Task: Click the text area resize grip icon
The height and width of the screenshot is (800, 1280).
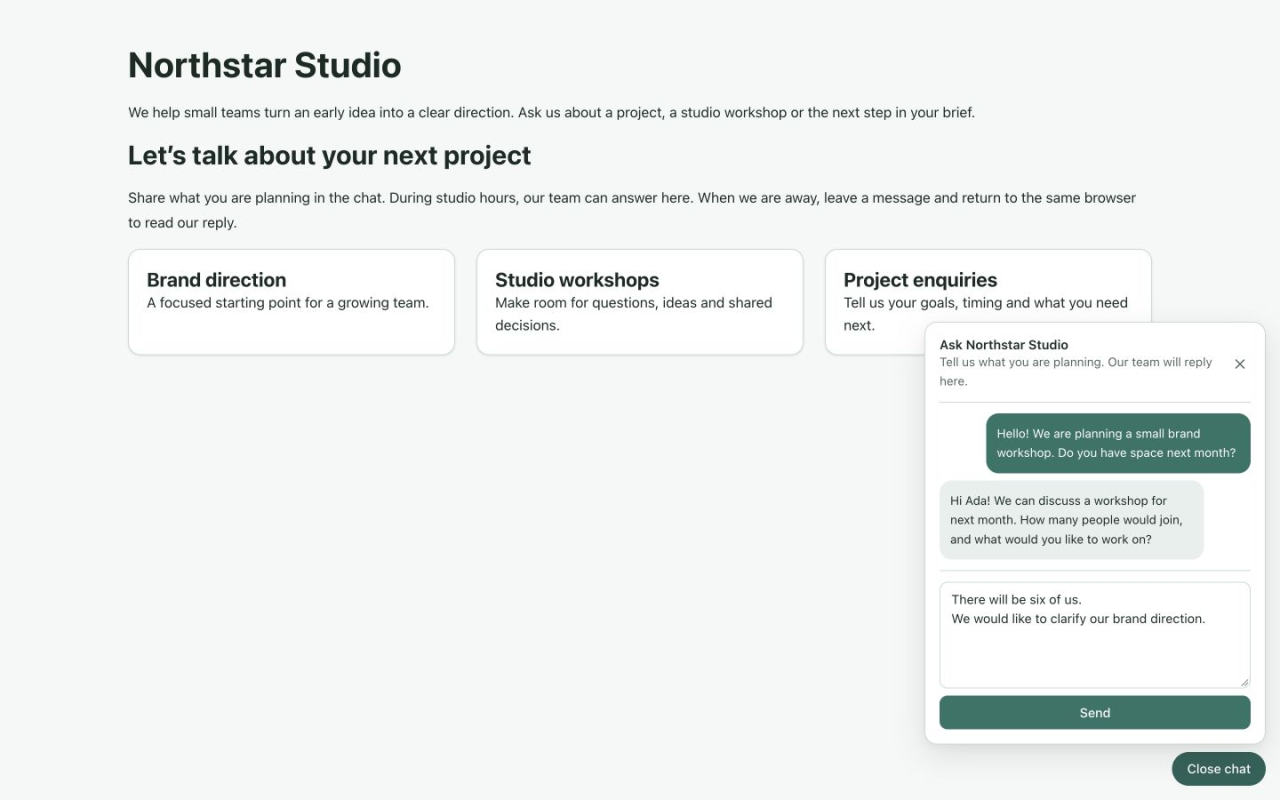Action: (1244, 682)
